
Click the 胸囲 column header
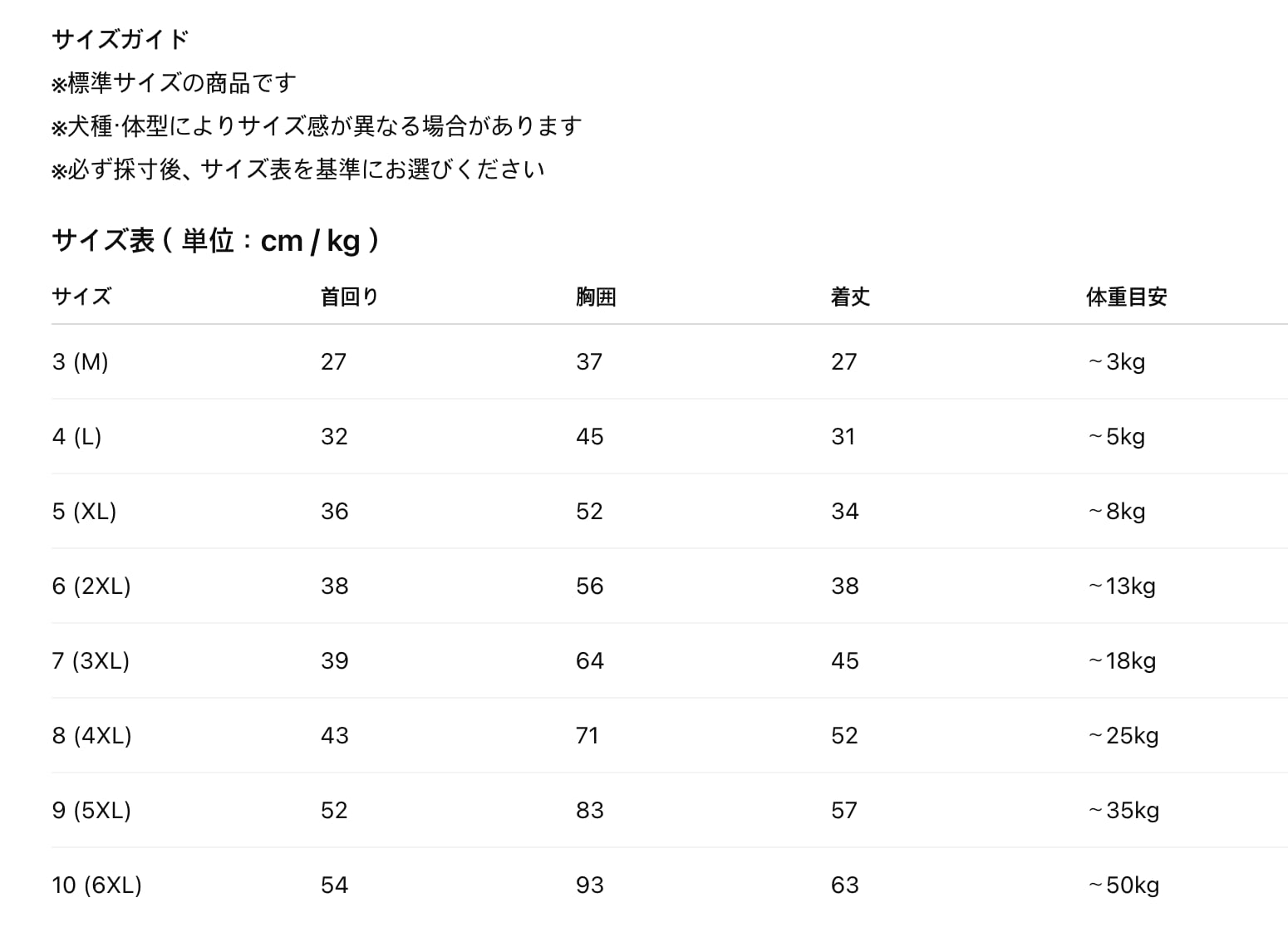[596, 297]
